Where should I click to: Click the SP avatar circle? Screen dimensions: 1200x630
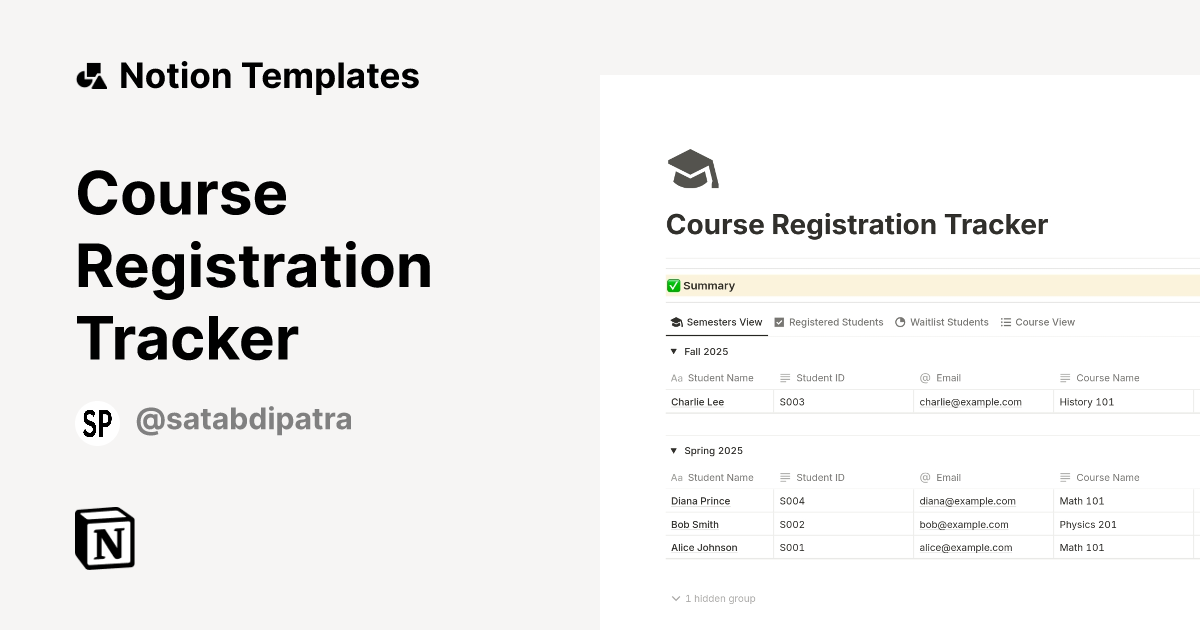(x=97, y=419)
